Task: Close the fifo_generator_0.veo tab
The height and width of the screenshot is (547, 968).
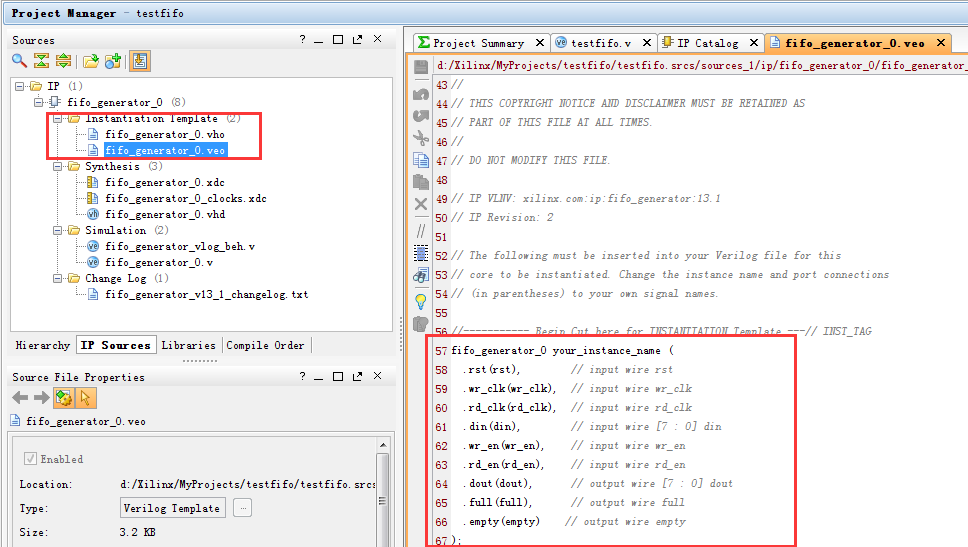Action: 941,43
